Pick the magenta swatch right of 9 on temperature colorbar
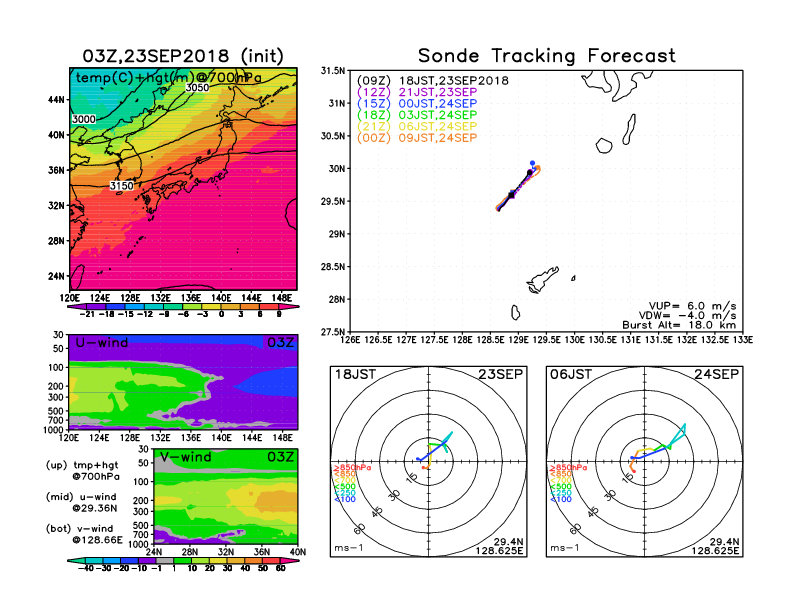This screenshot has height=612, width=792. tap(289, 307)
